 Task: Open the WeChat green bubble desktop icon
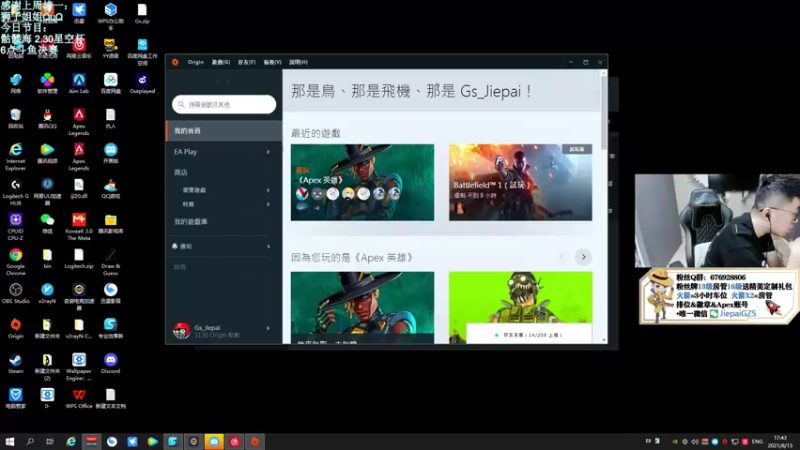[47, 223]
